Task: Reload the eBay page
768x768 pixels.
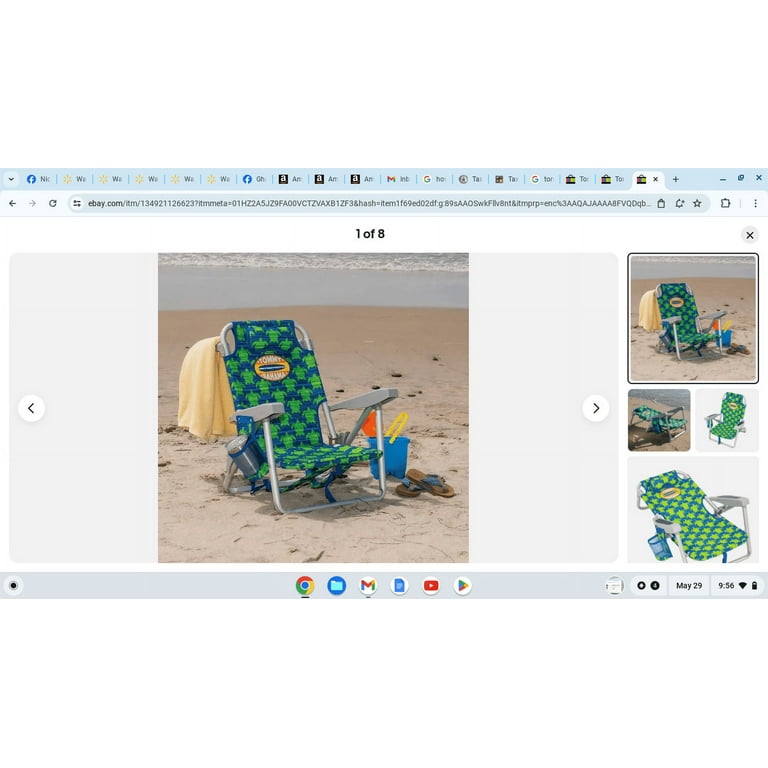Action: pyautogui.click(x=53, y=203)
